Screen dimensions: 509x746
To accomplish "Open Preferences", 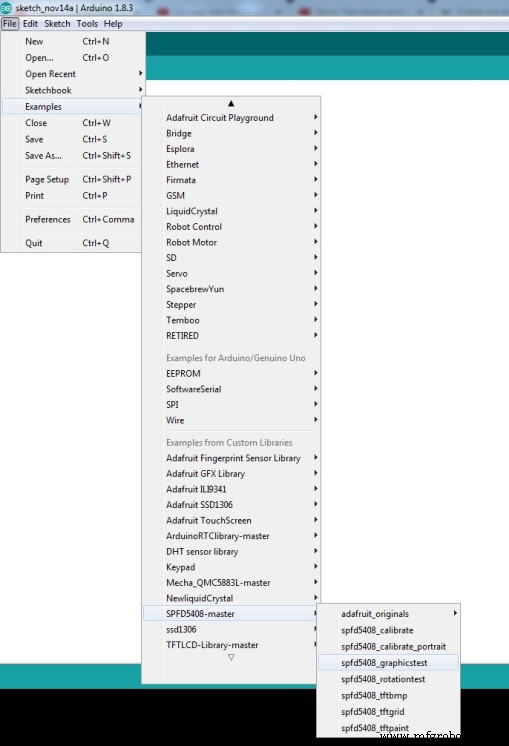I will tap(73, 219).
